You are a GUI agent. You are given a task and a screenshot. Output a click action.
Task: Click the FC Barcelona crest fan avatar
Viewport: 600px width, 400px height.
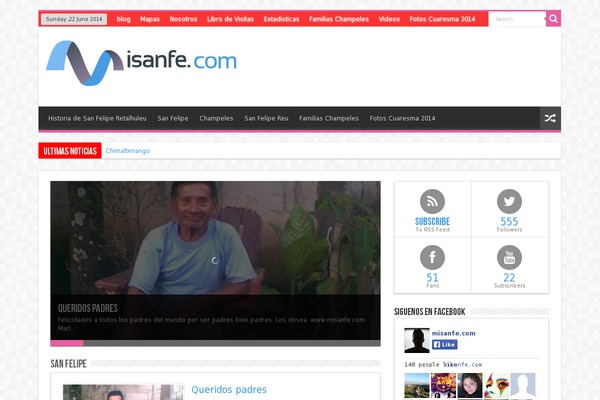tap(443, 385)
